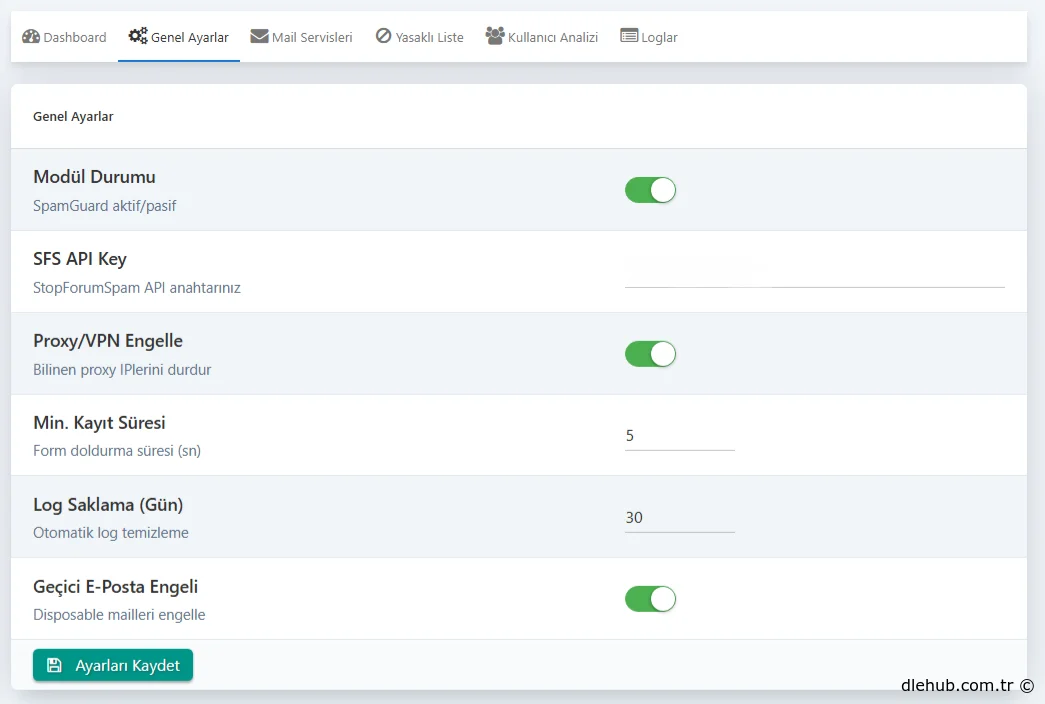Select the Log Saklama days field
The width and height of the screenshot is (1045, 704).
pyautogui.click(x=679, y=518)
